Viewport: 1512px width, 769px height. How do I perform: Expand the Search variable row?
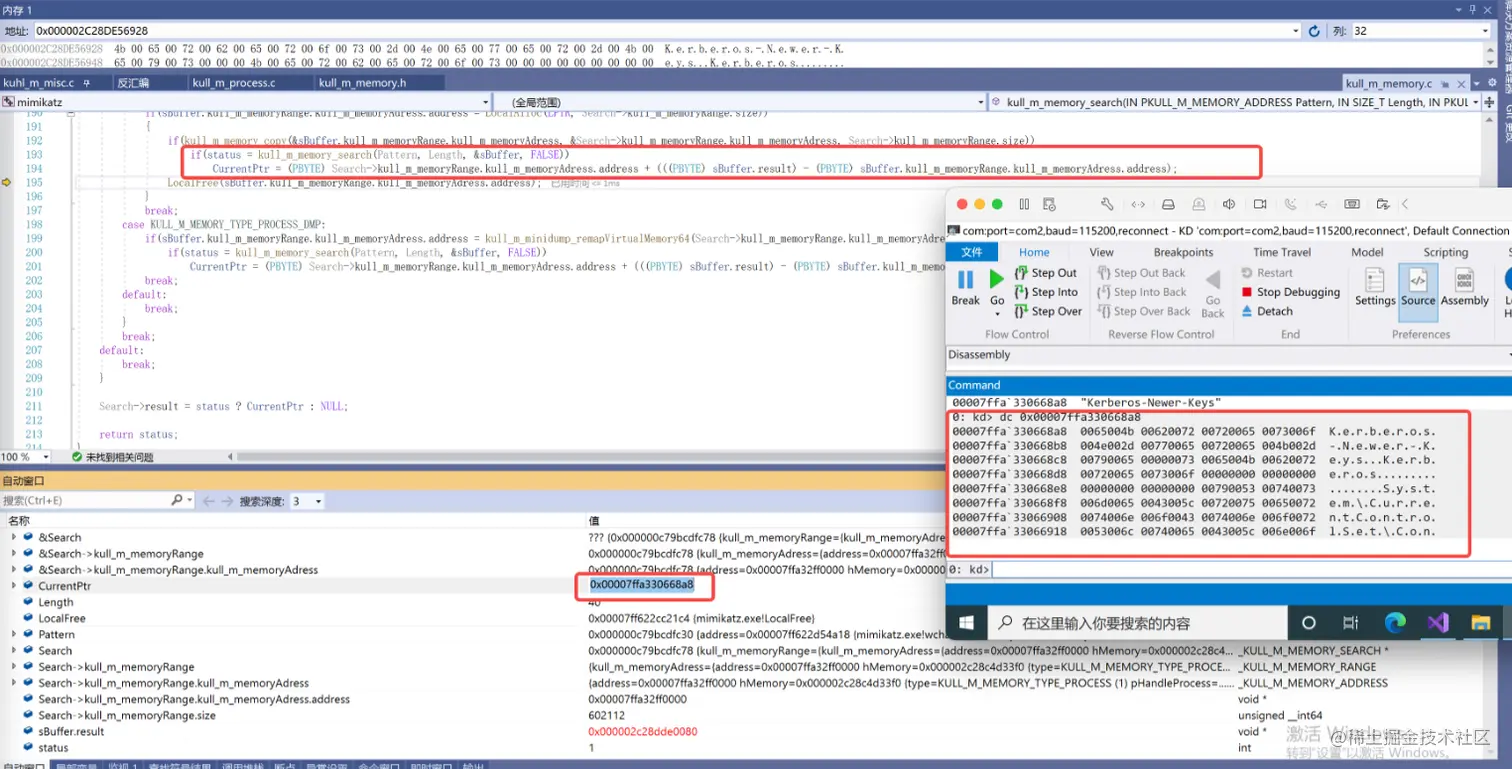pyautogui.click(x=14, y=650)
